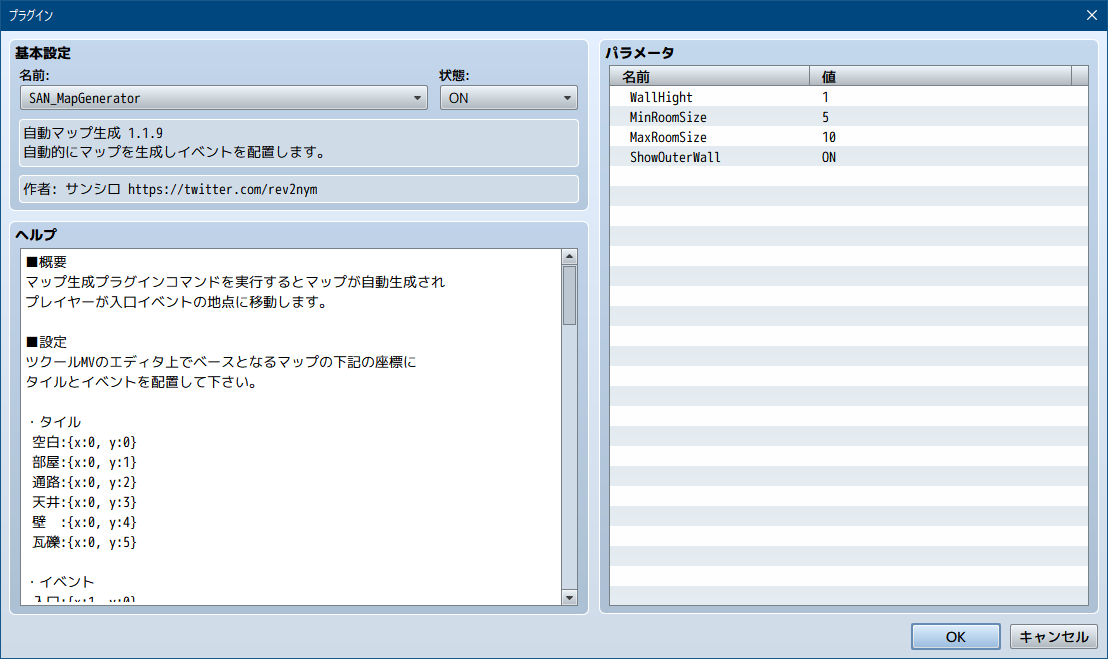Click the ON value of ShowOuterWall

(x=829, y=157)
